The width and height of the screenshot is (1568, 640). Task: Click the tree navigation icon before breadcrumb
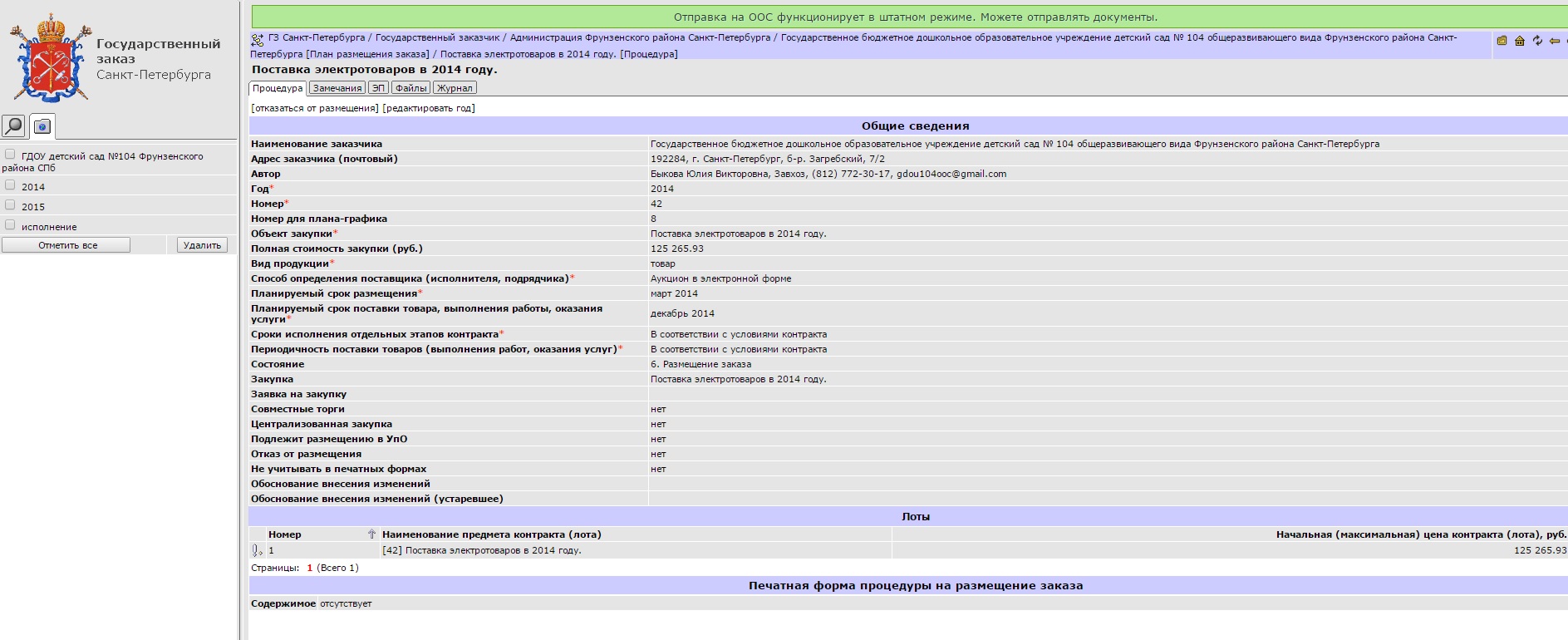258,39
